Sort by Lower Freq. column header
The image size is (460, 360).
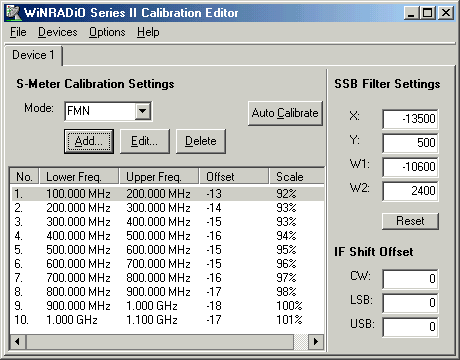coord(79,176)
